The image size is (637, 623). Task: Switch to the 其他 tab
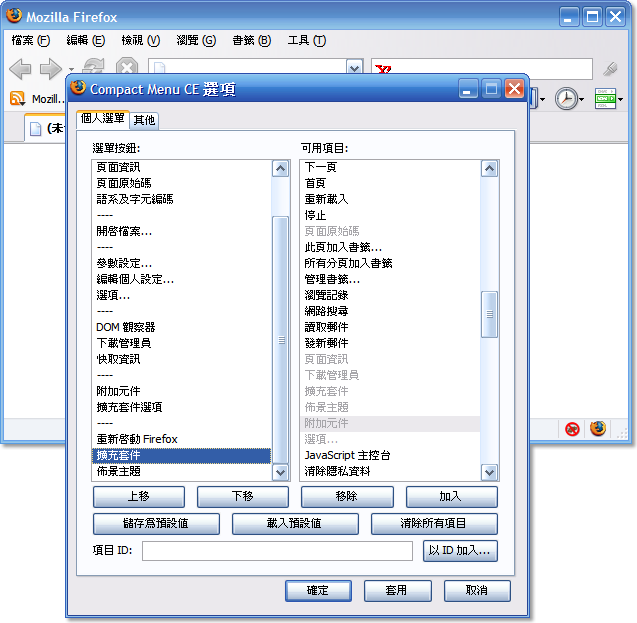click(x=144, y=120)
